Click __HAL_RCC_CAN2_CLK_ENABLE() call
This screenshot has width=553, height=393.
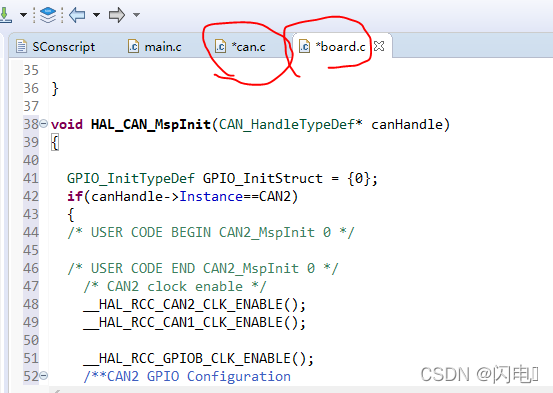[194, 304]
